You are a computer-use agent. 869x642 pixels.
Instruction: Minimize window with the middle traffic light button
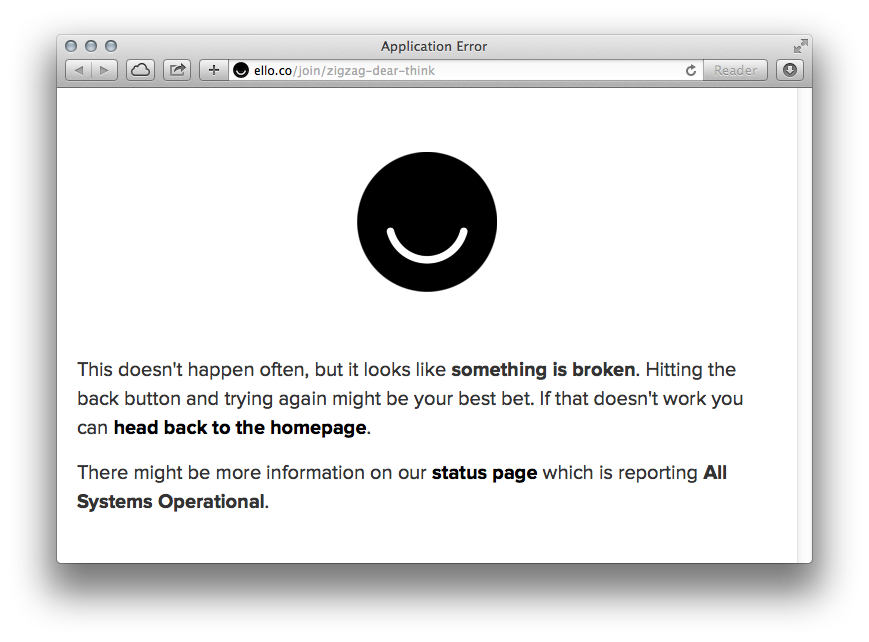(91, 46)
